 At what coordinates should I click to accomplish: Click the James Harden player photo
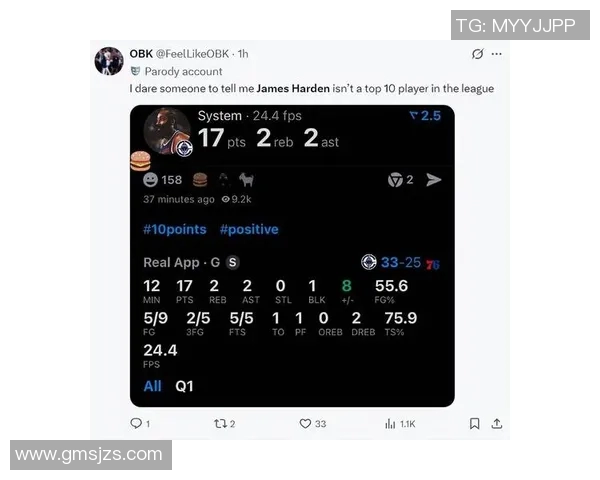pyautogui.click(x=167, y=131)
